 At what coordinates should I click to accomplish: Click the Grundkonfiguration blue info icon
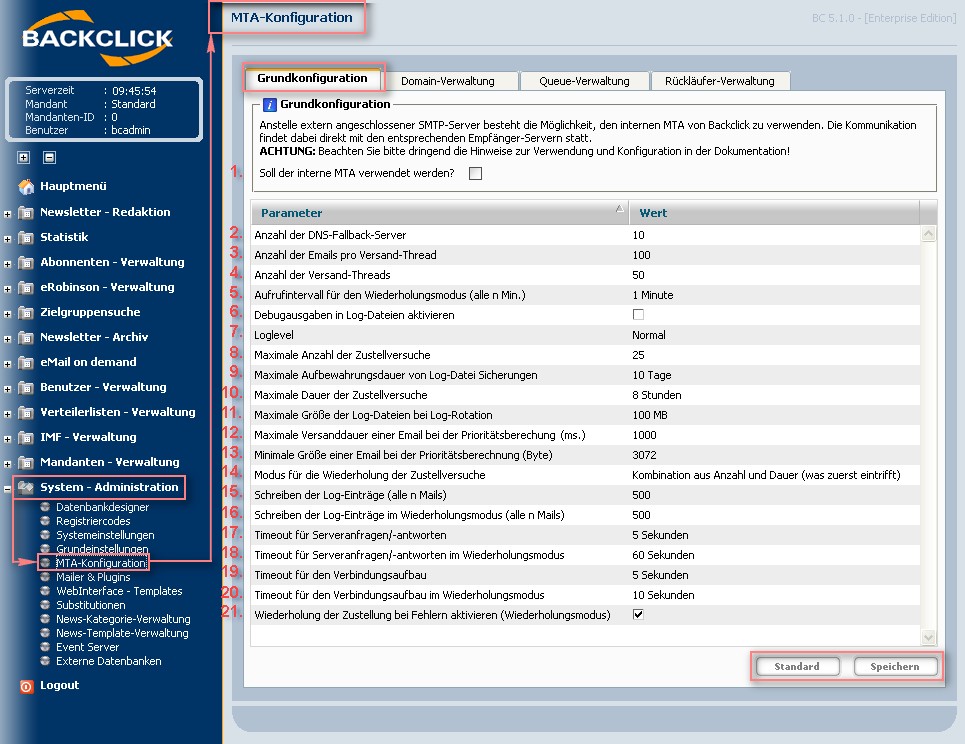coord(270,105)
